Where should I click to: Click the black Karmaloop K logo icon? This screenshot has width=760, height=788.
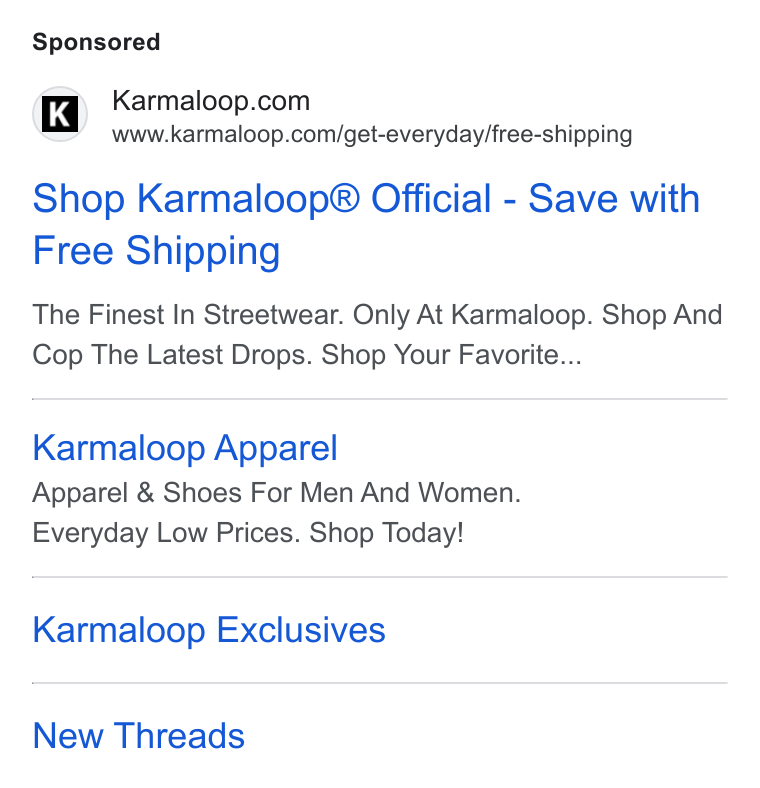60,114
